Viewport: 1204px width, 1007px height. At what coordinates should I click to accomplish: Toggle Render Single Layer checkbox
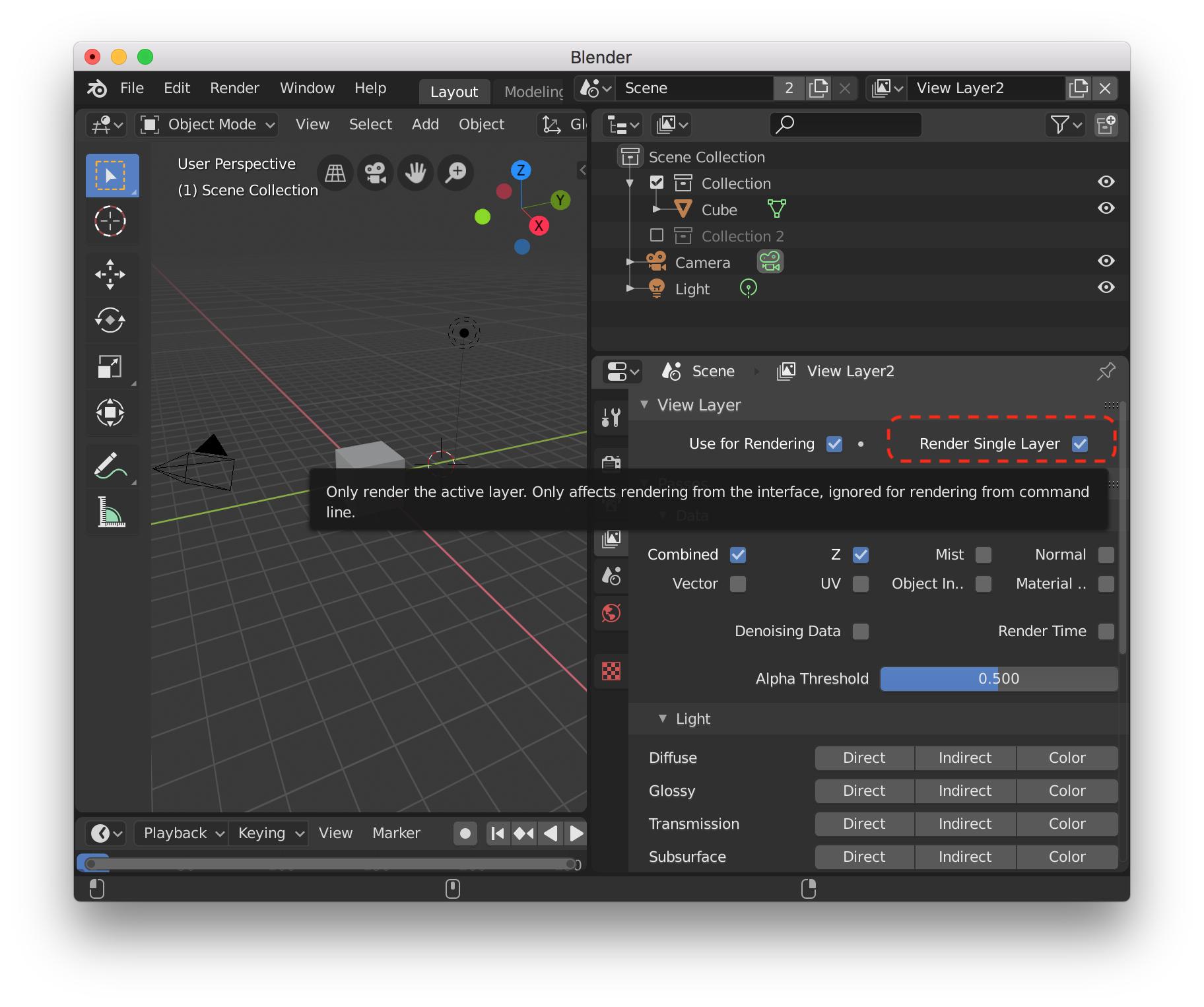point(1080,444)
